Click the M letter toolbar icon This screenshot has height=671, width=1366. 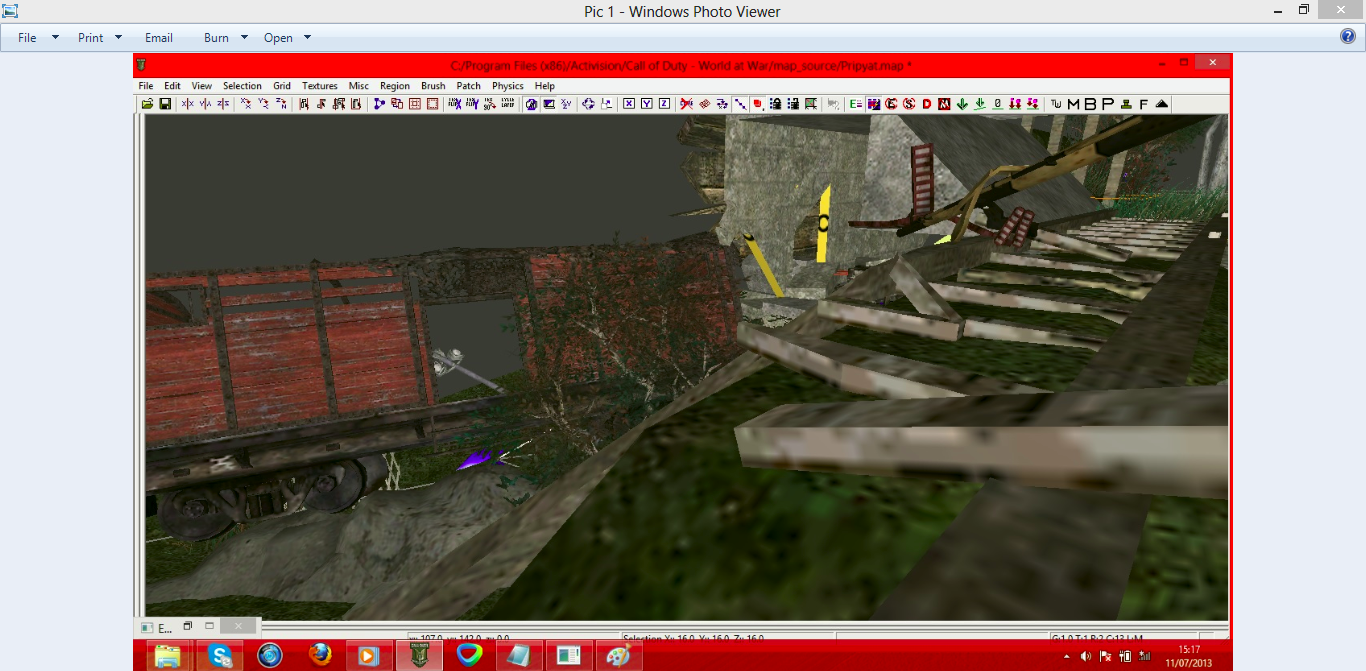click(x=1074, y=104)
